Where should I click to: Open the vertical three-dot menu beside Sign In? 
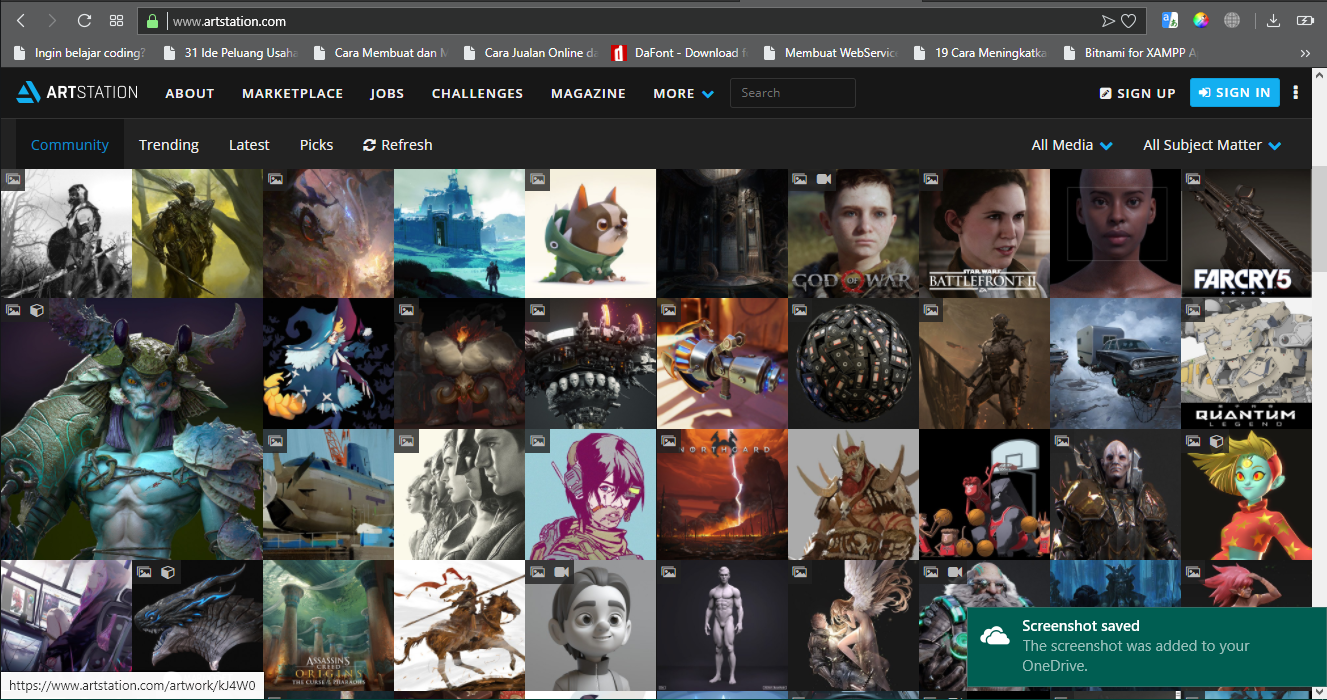coord(1296,93)
